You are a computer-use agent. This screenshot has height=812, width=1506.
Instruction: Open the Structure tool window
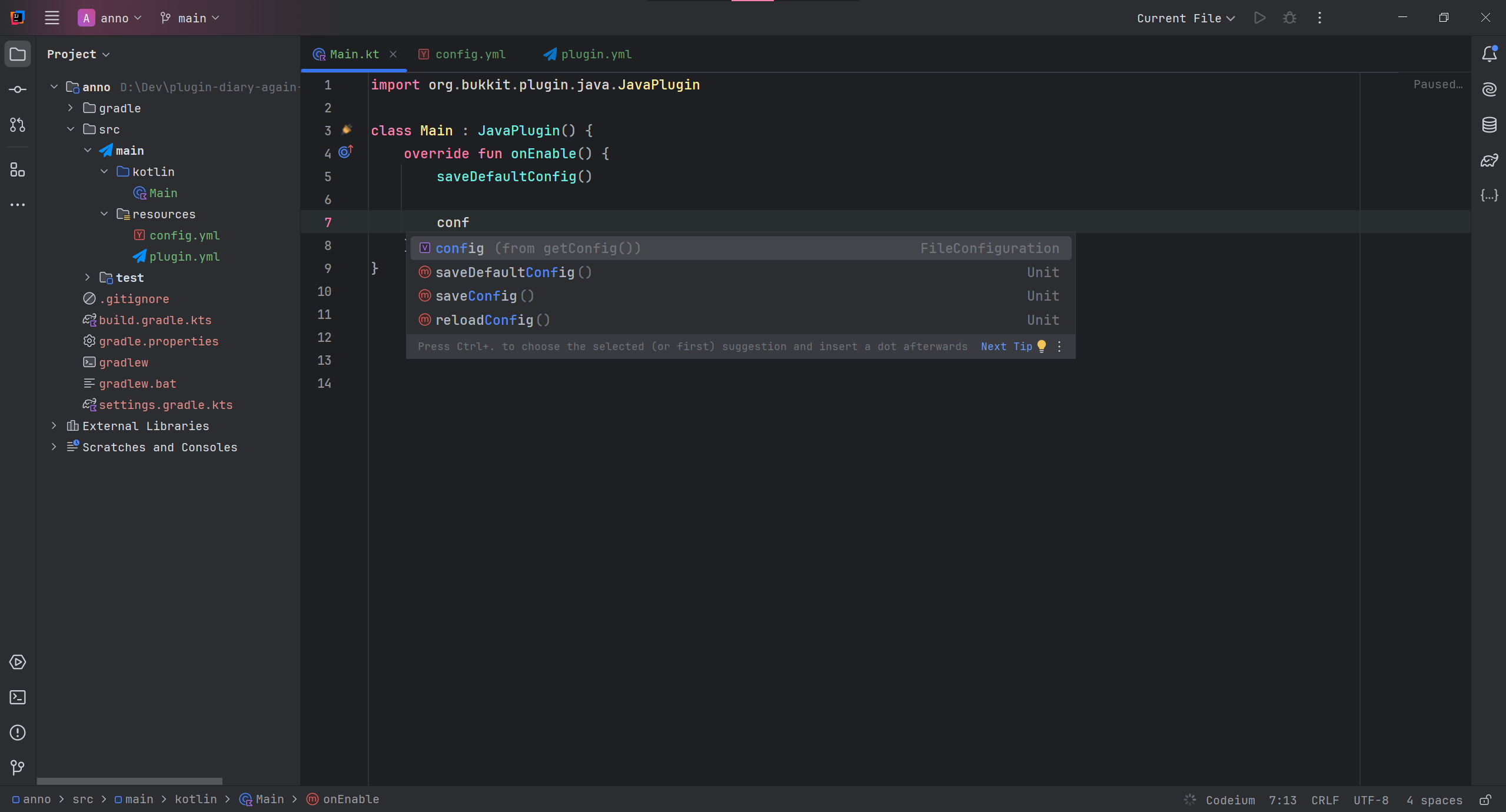[17, 171]
